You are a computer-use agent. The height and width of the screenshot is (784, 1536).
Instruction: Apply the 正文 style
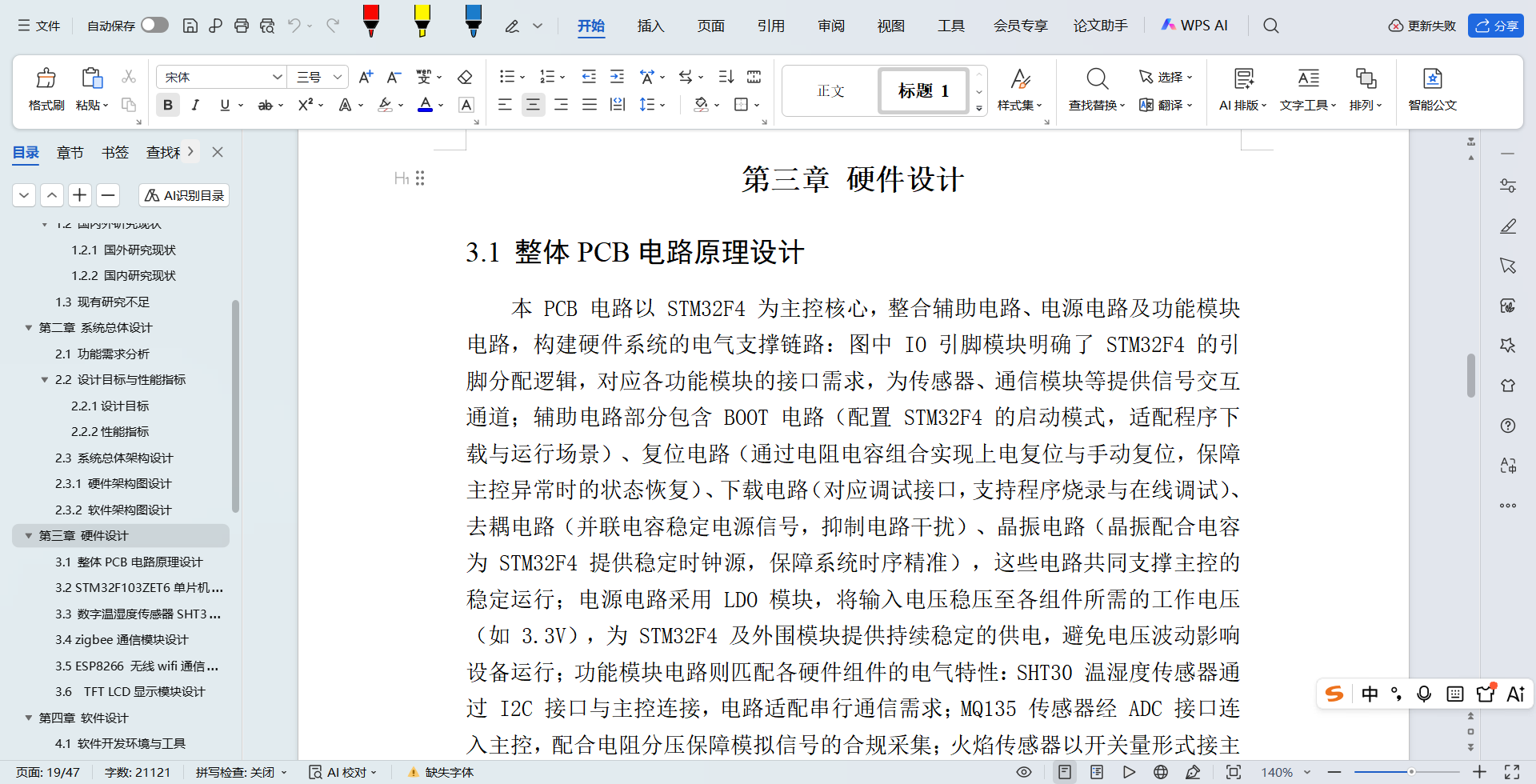click(x=830, y=90)
